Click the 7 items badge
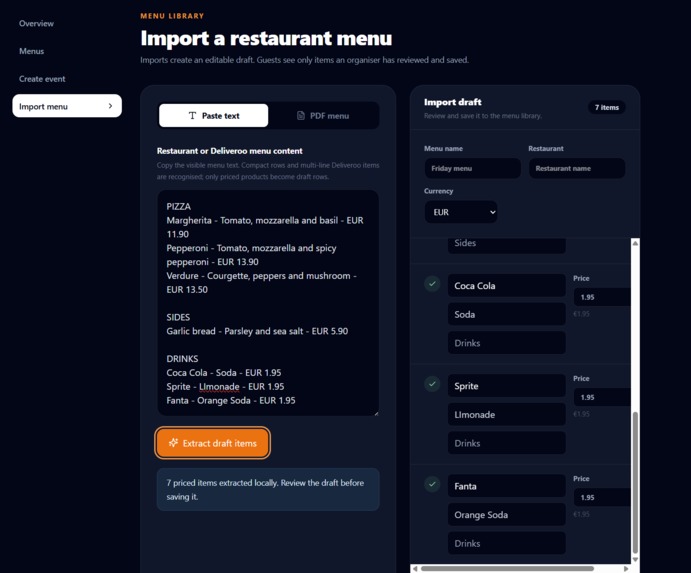 click(x=606, y=107)
